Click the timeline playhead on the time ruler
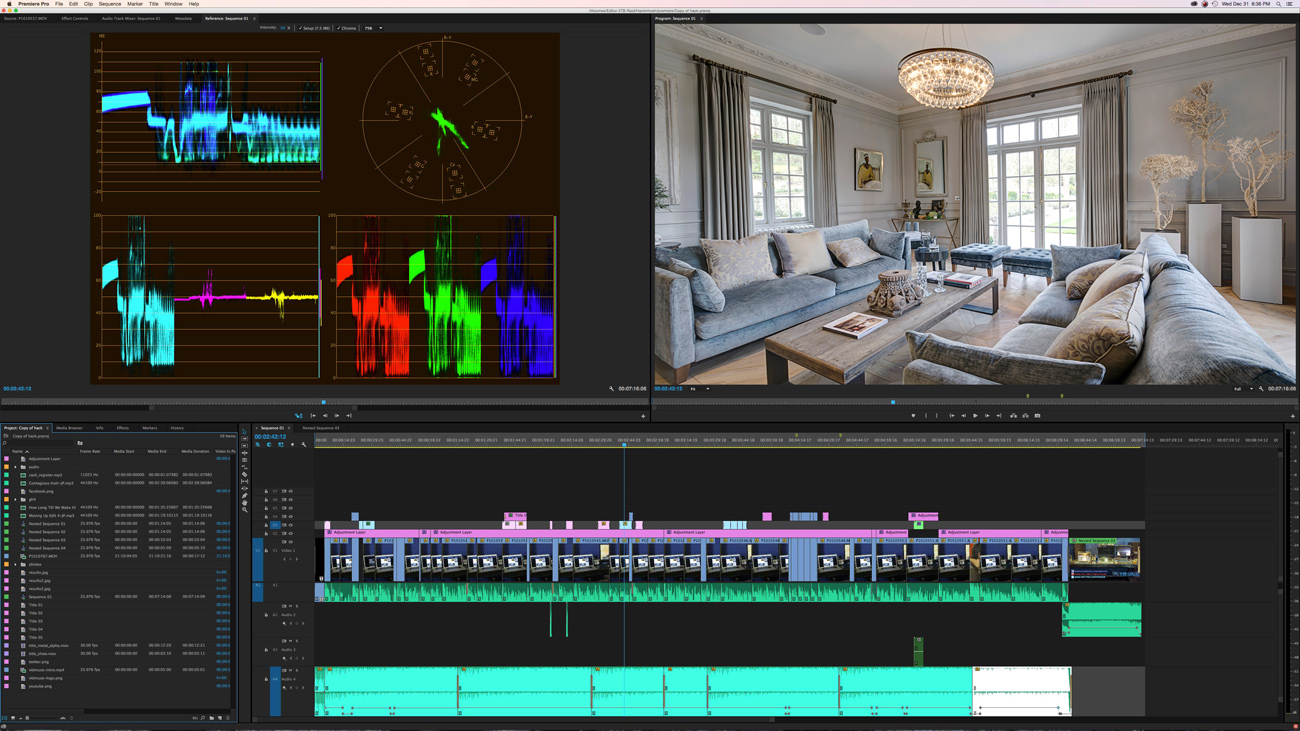Screen dimensions: 1300x731 pos(624,445)
